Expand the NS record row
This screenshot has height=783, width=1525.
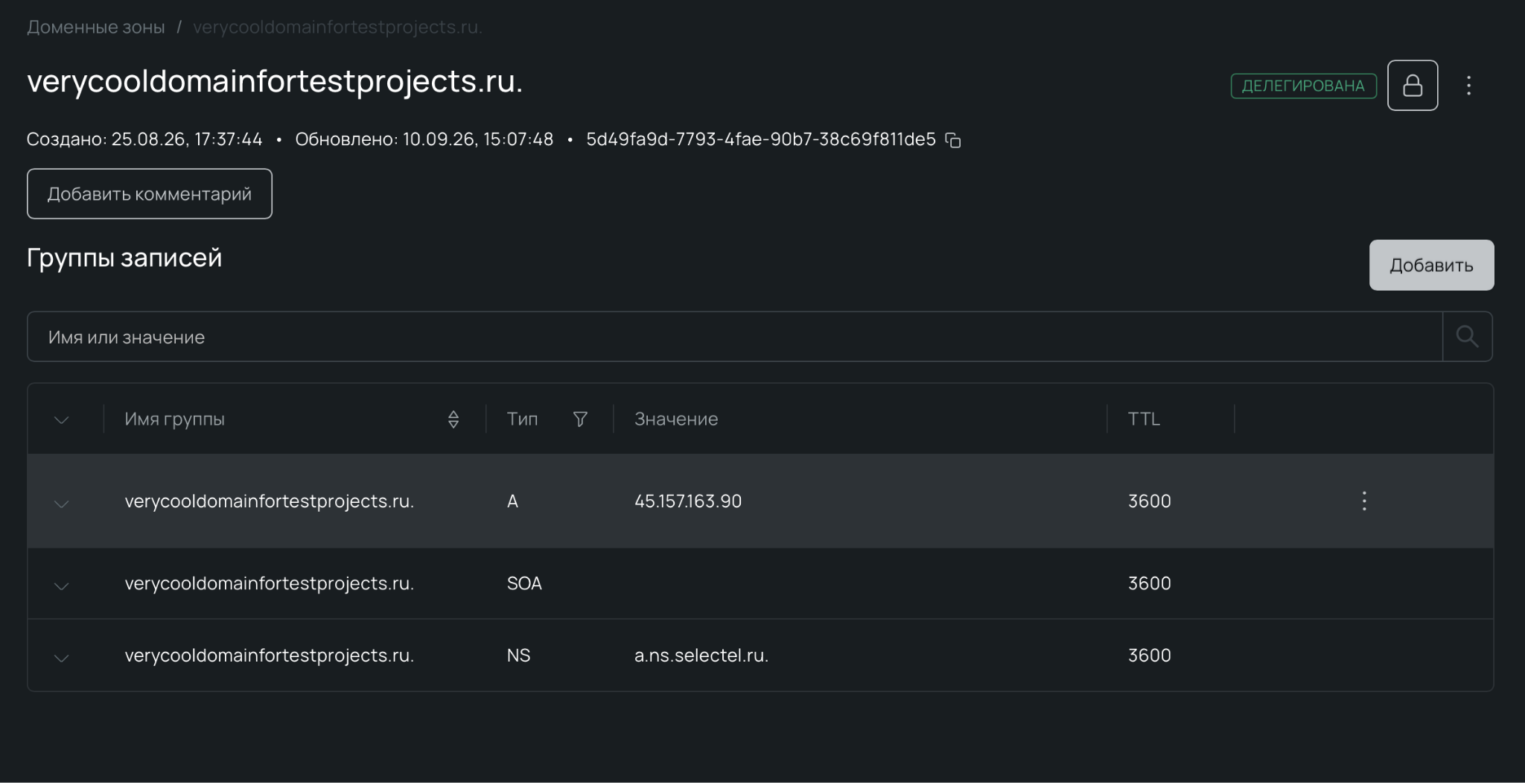(x=61, y=657)
